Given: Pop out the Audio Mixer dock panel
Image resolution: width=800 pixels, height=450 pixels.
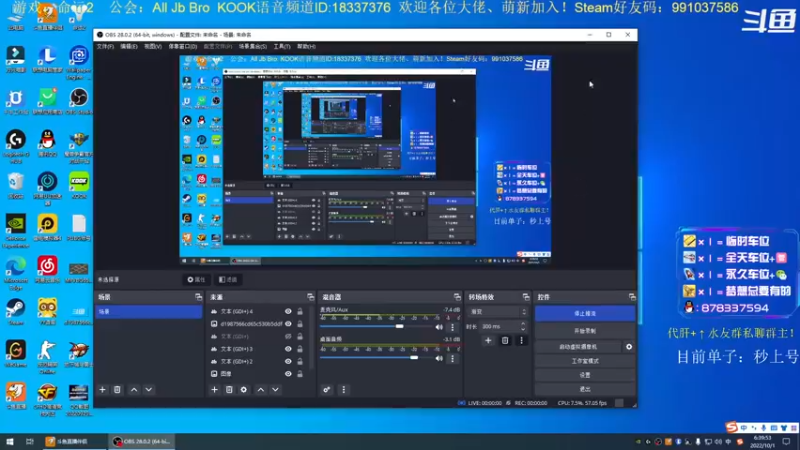Looking at the screenshot, I should click(x=457, y=297).
